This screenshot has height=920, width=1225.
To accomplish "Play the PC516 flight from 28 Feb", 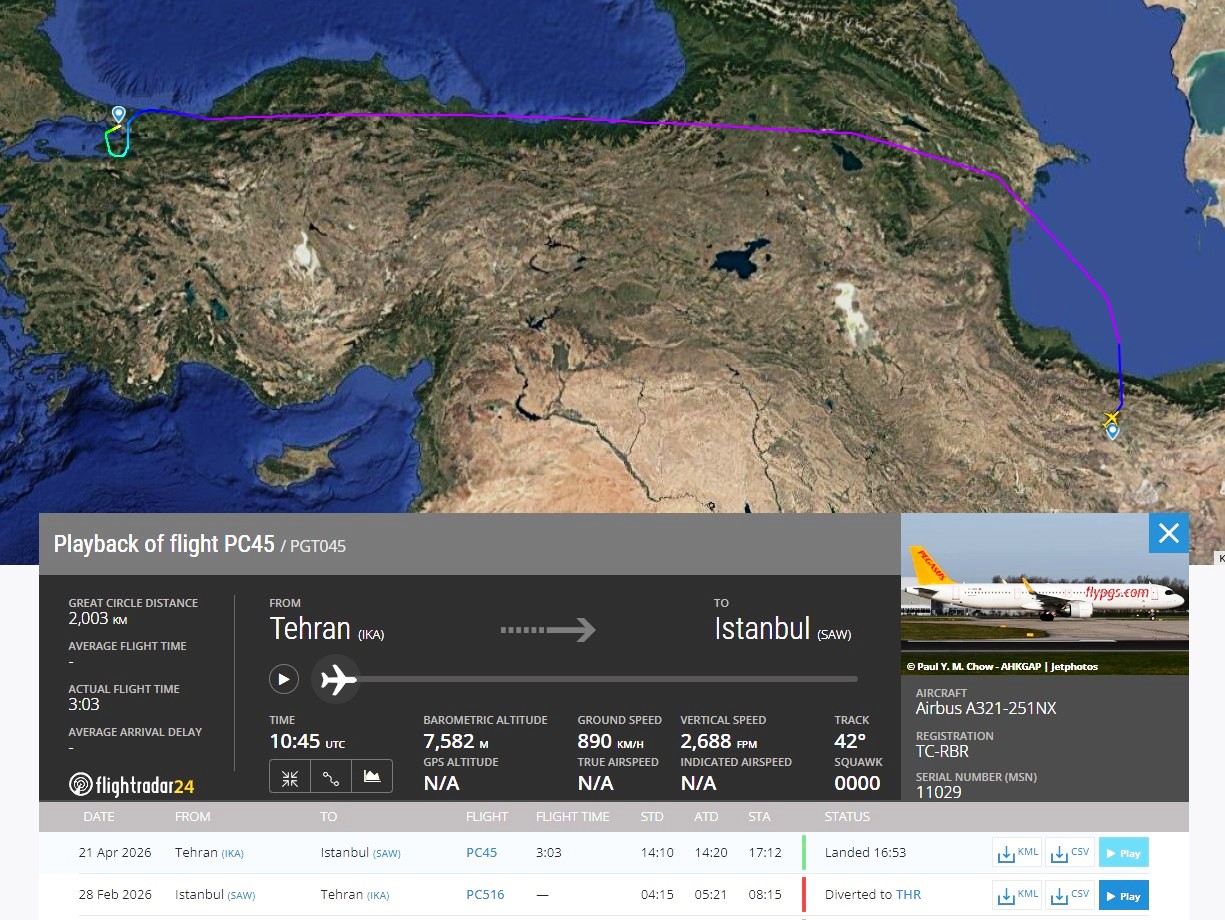I will coord(1123,895).
